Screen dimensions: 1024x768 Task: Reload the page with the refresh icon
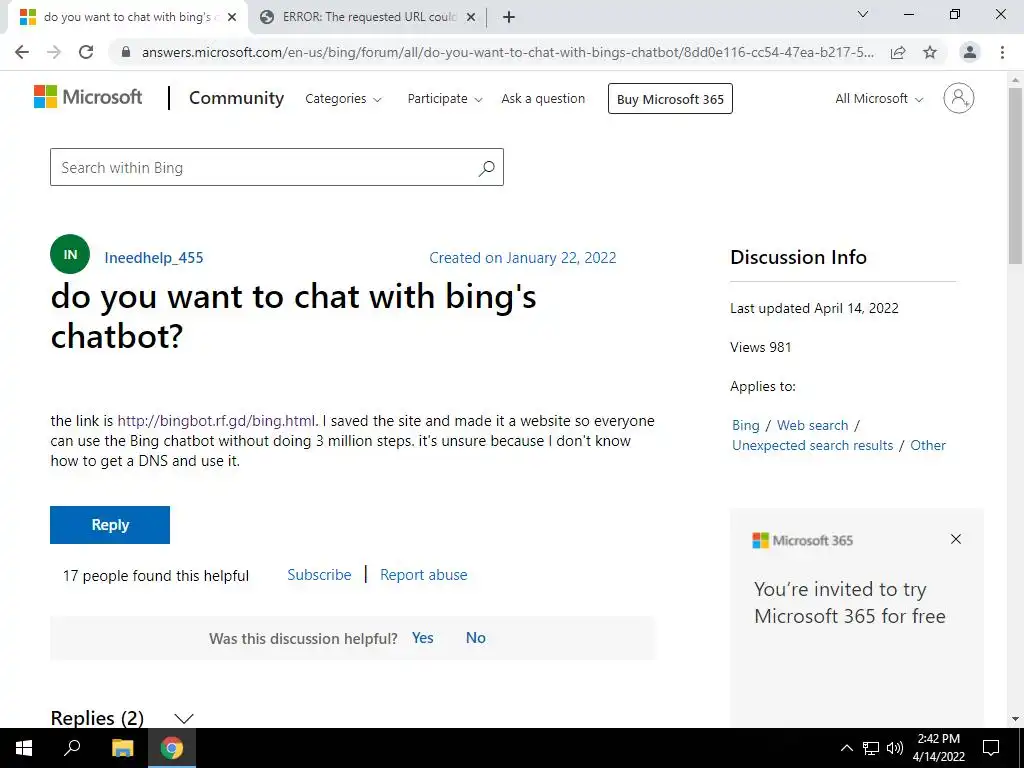coord(86,52)
